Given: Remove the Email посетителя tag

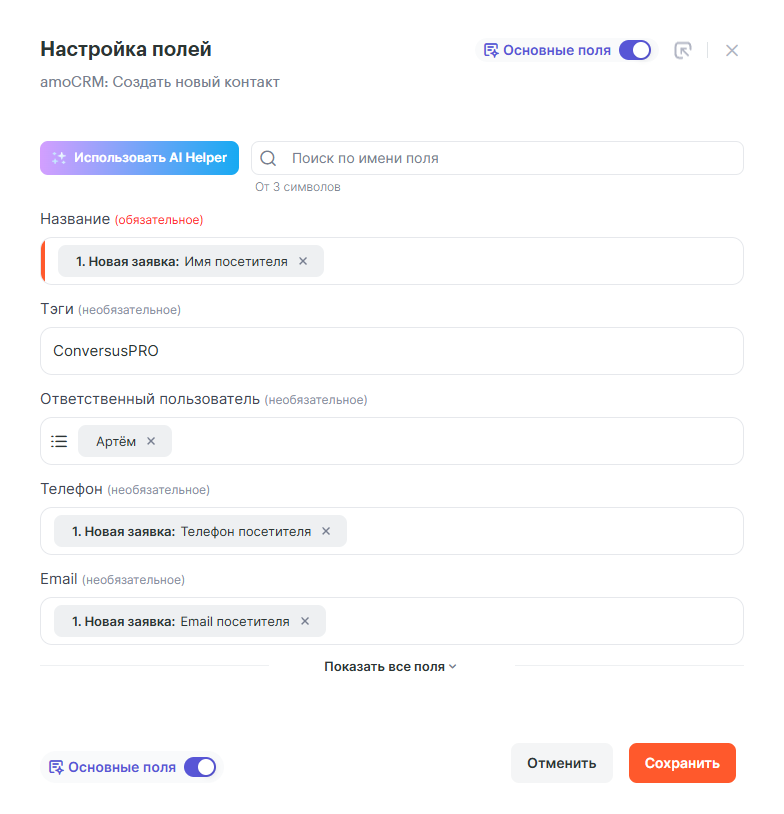Looking at the screenshot, I should 305,621.
